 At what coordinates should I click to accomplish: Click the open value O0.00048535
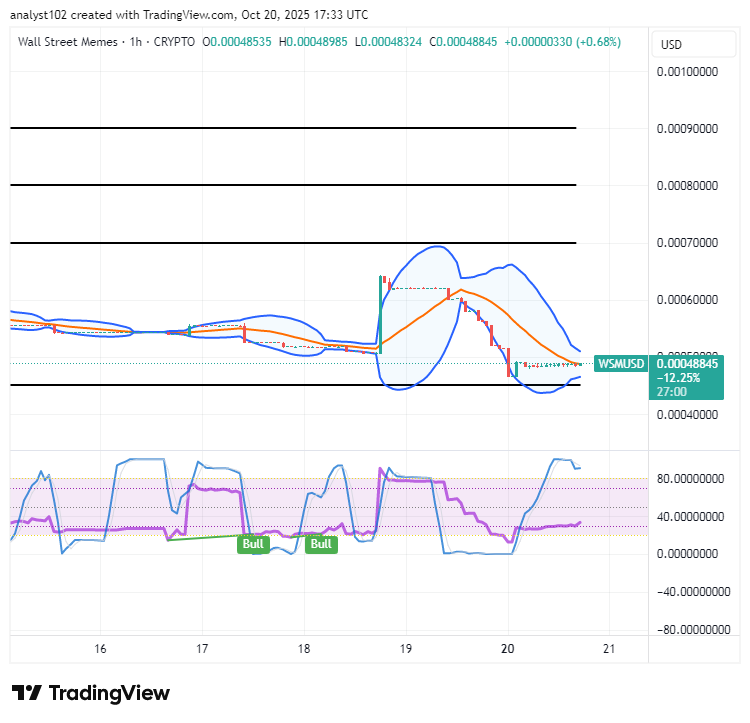click(237, 42)
